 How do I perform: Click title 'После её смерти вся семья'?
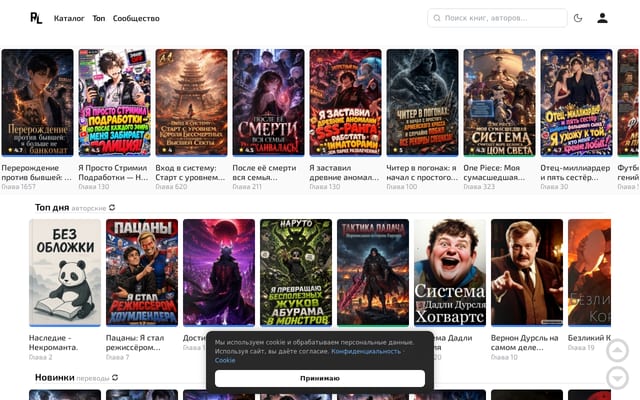tap(264, 173)
